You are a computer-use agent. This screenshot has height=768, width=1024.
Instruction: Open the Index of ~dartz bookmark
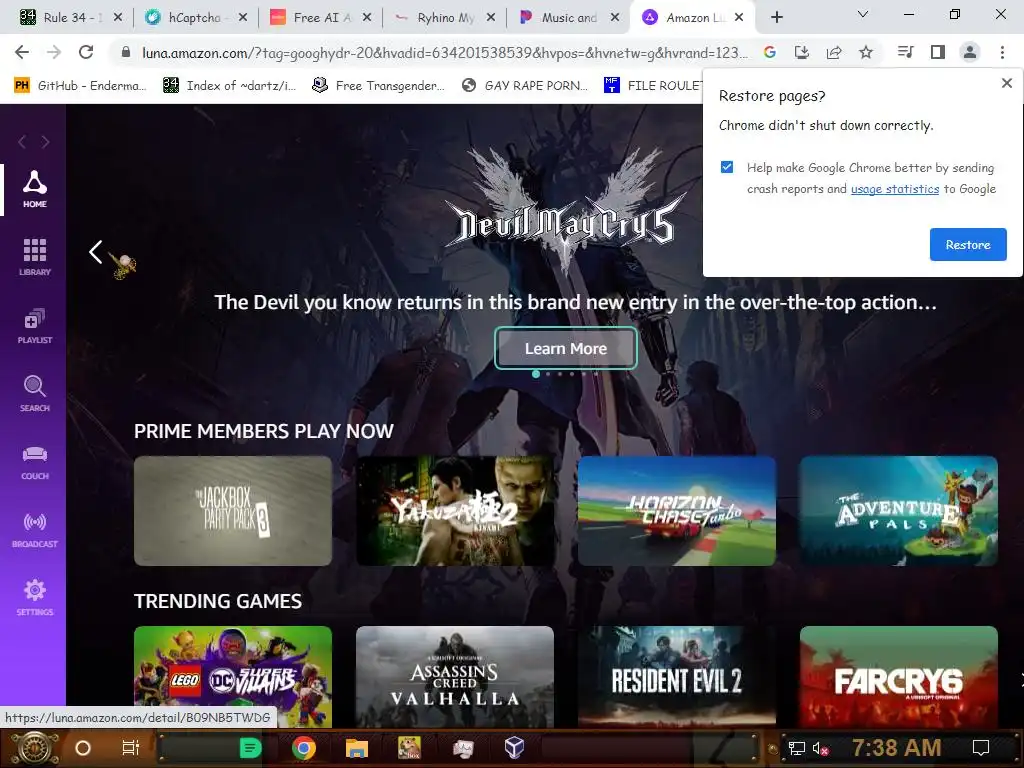229,85
